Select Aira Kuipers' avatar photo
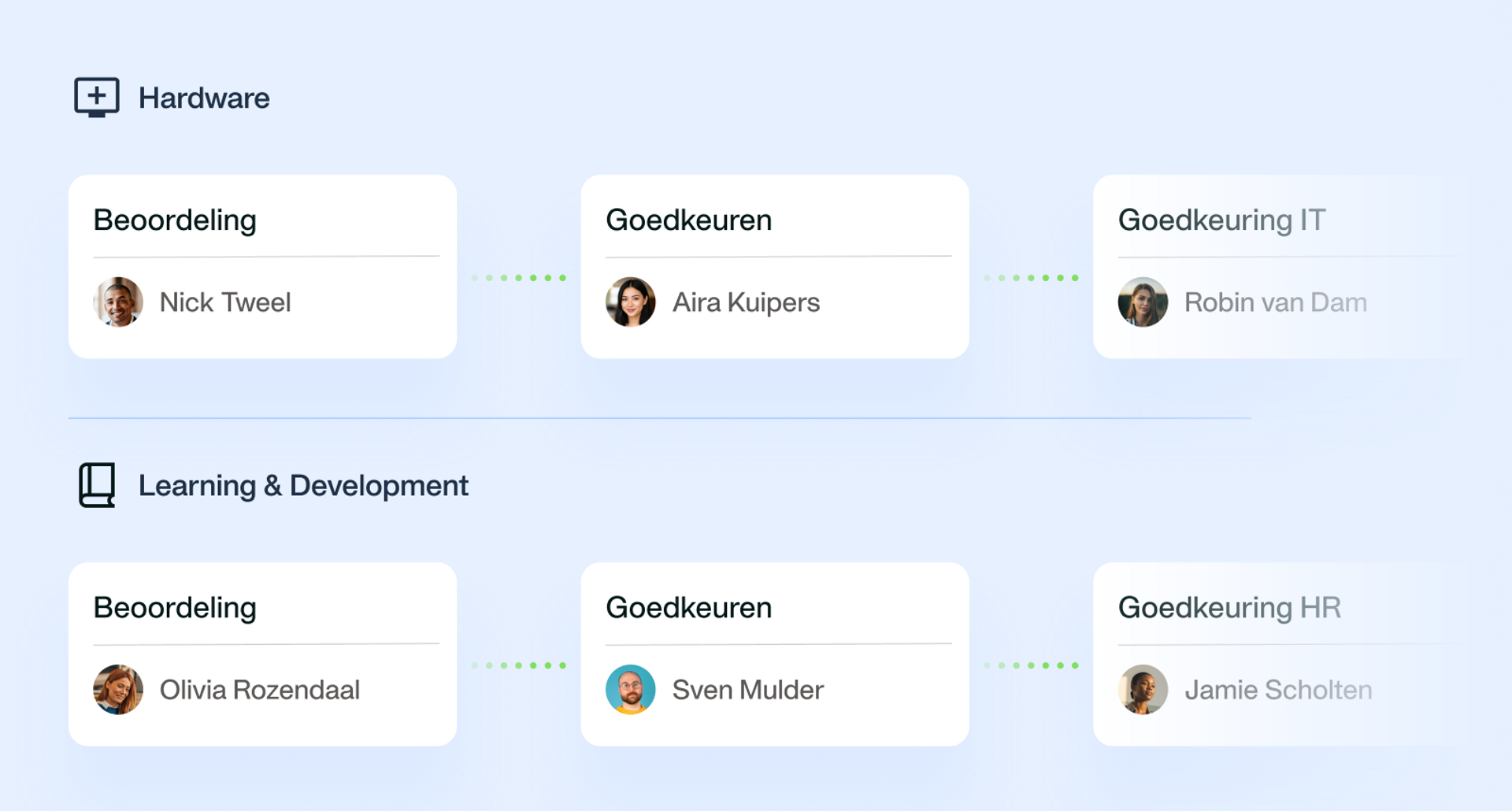Screen dimensions: 1512x811 tap(630, 302)
